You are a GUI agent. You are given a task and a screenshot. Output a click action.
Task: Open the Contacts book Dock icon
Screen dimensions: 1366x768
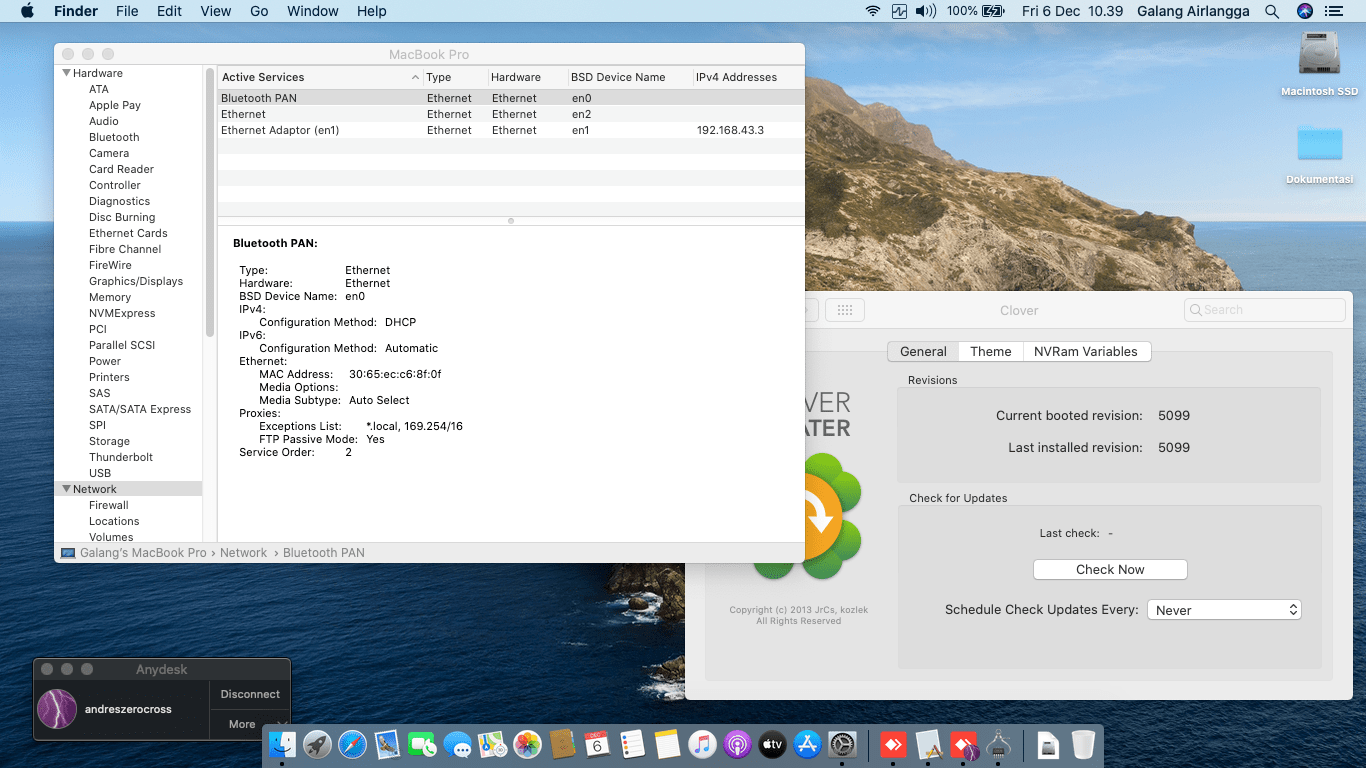(562, 744)
